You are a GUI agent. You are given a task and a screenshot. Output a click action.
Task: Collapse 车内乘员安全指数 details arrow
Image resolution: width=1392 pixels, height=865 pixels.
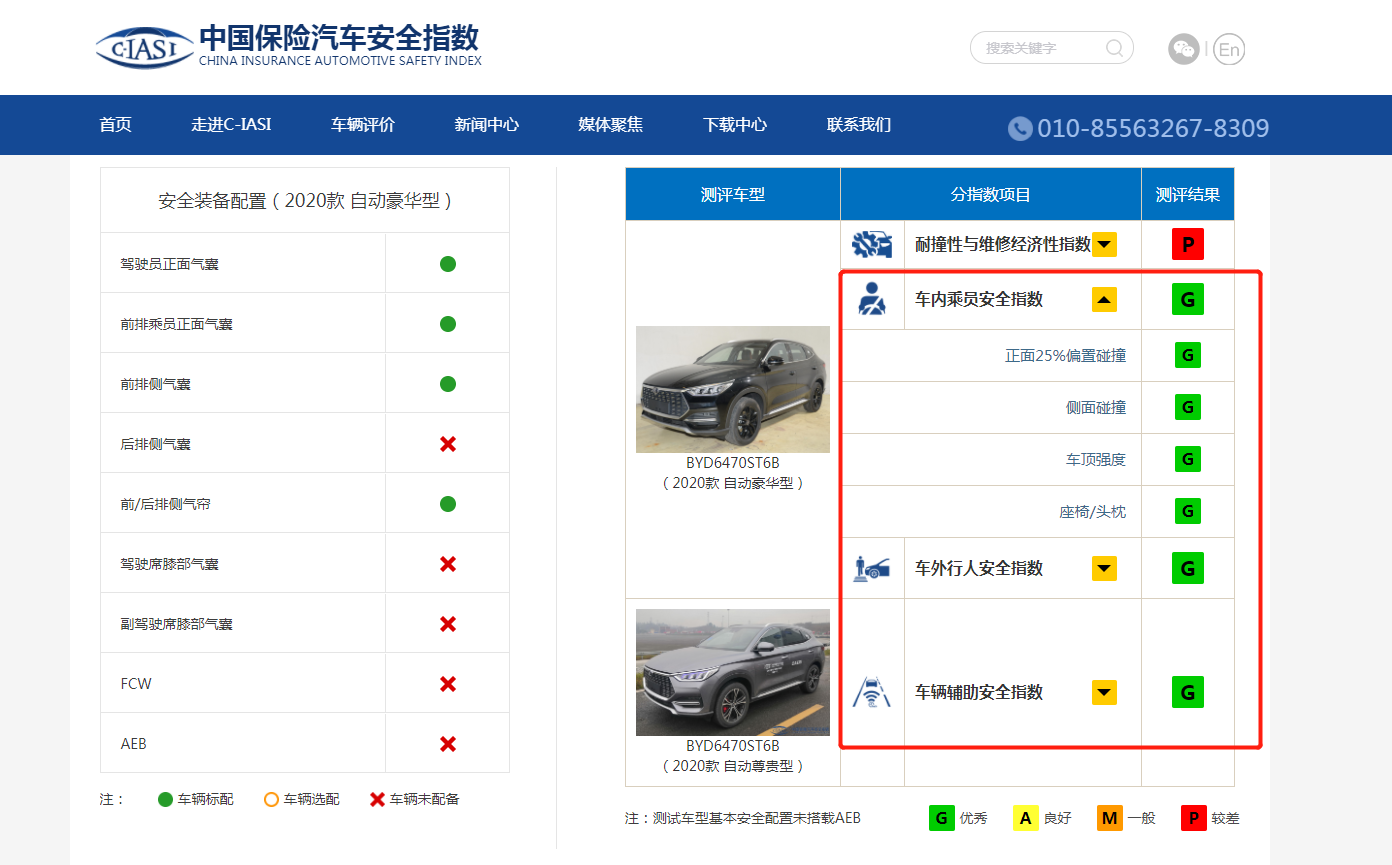pyautogui.click(x=1104, y=299)
